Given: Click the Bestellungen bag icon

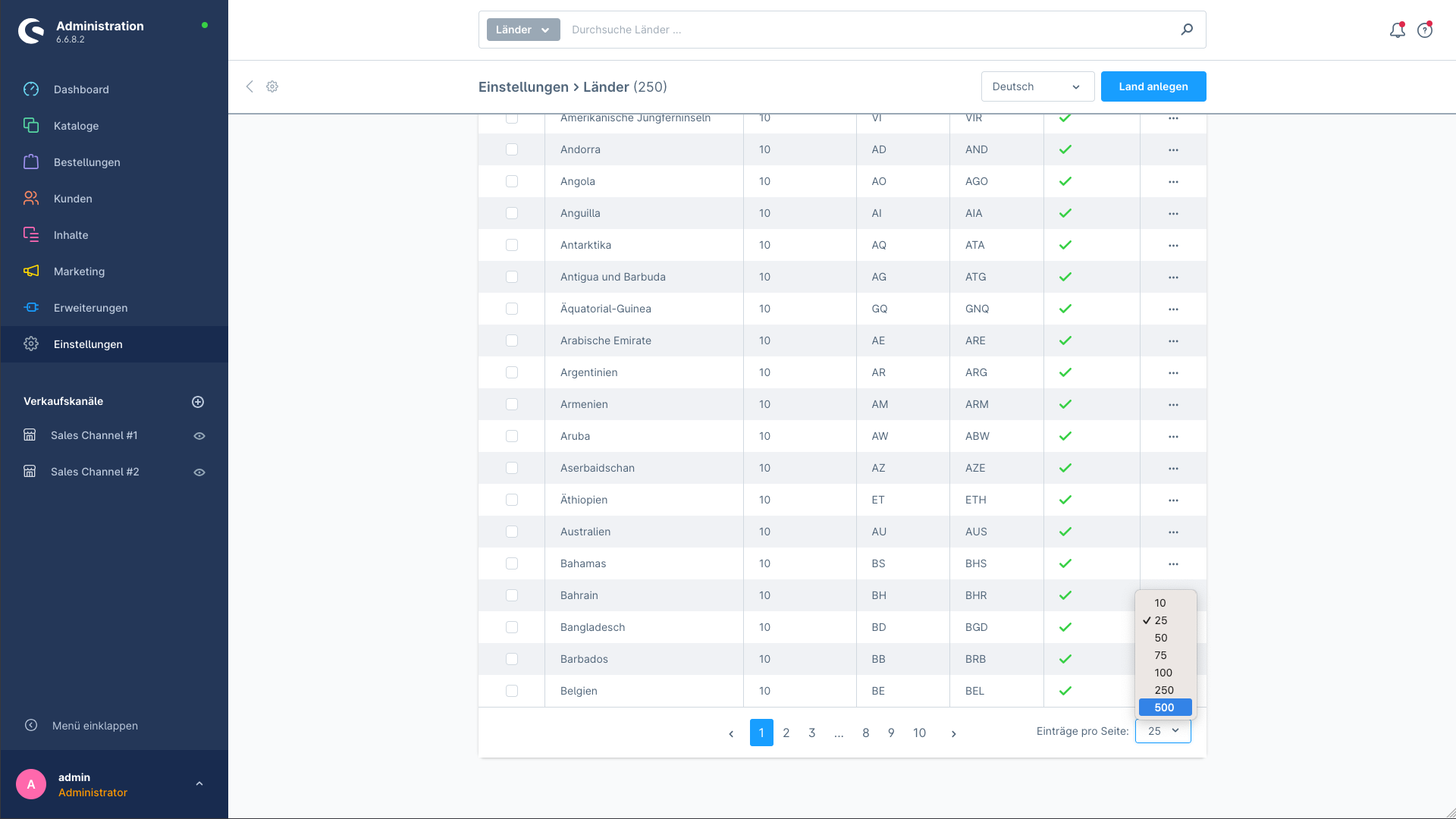Looking at the screenshot, I should pyautogui.click(x=31, y=162).
